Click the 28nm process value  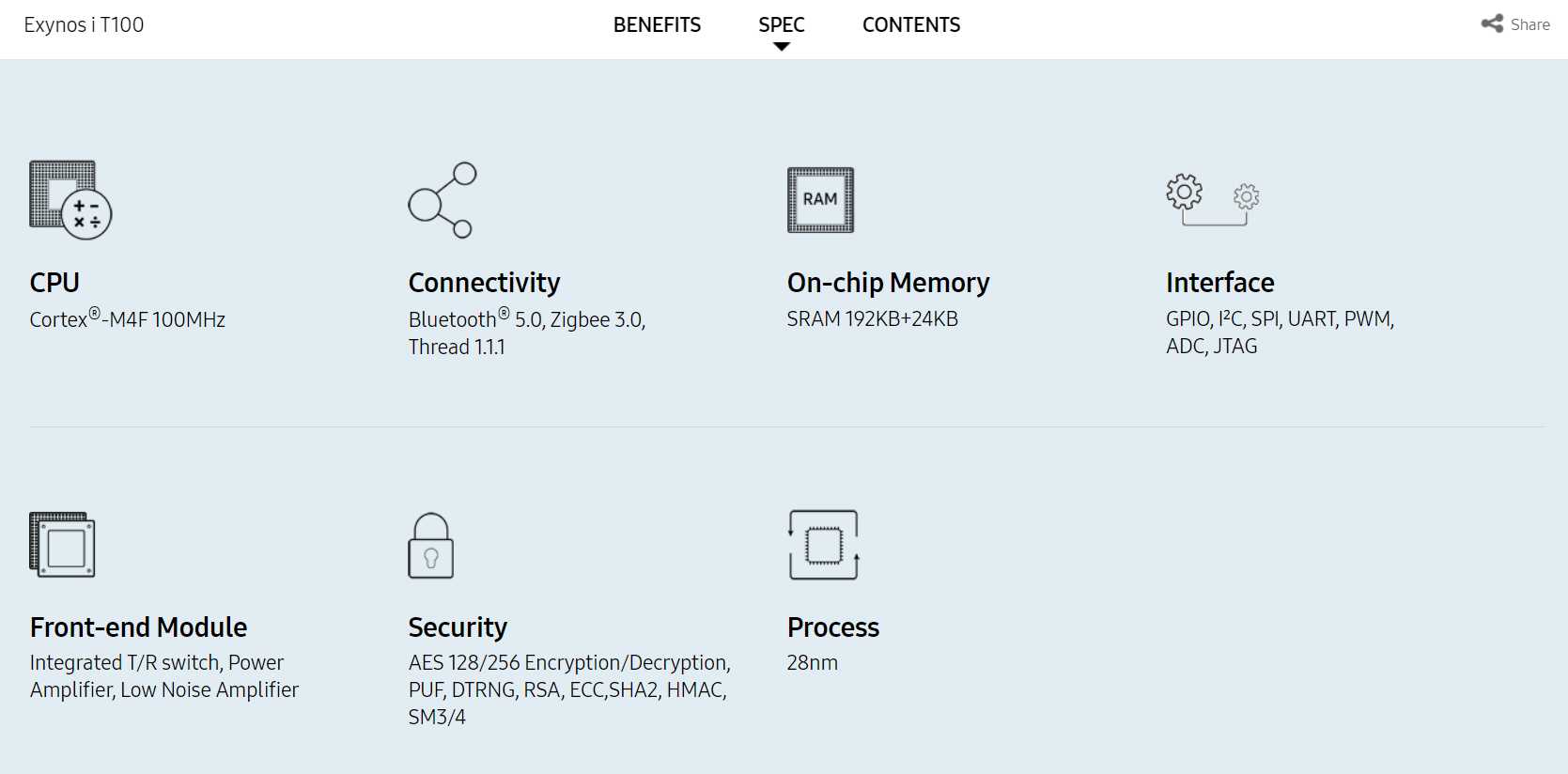(812, 663)
